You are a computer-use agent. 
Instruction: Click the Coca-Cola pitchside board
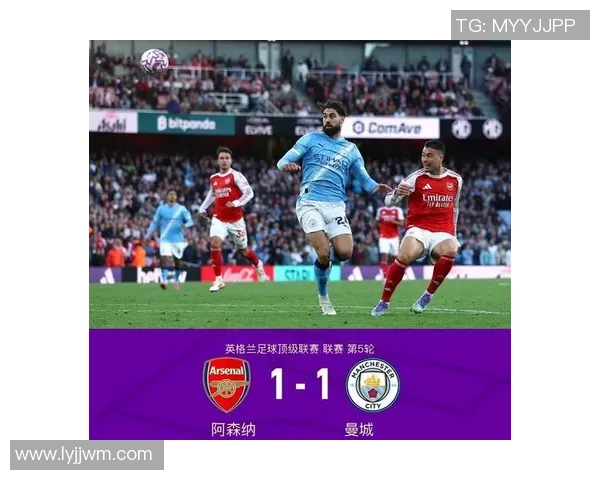coord(237,274)
